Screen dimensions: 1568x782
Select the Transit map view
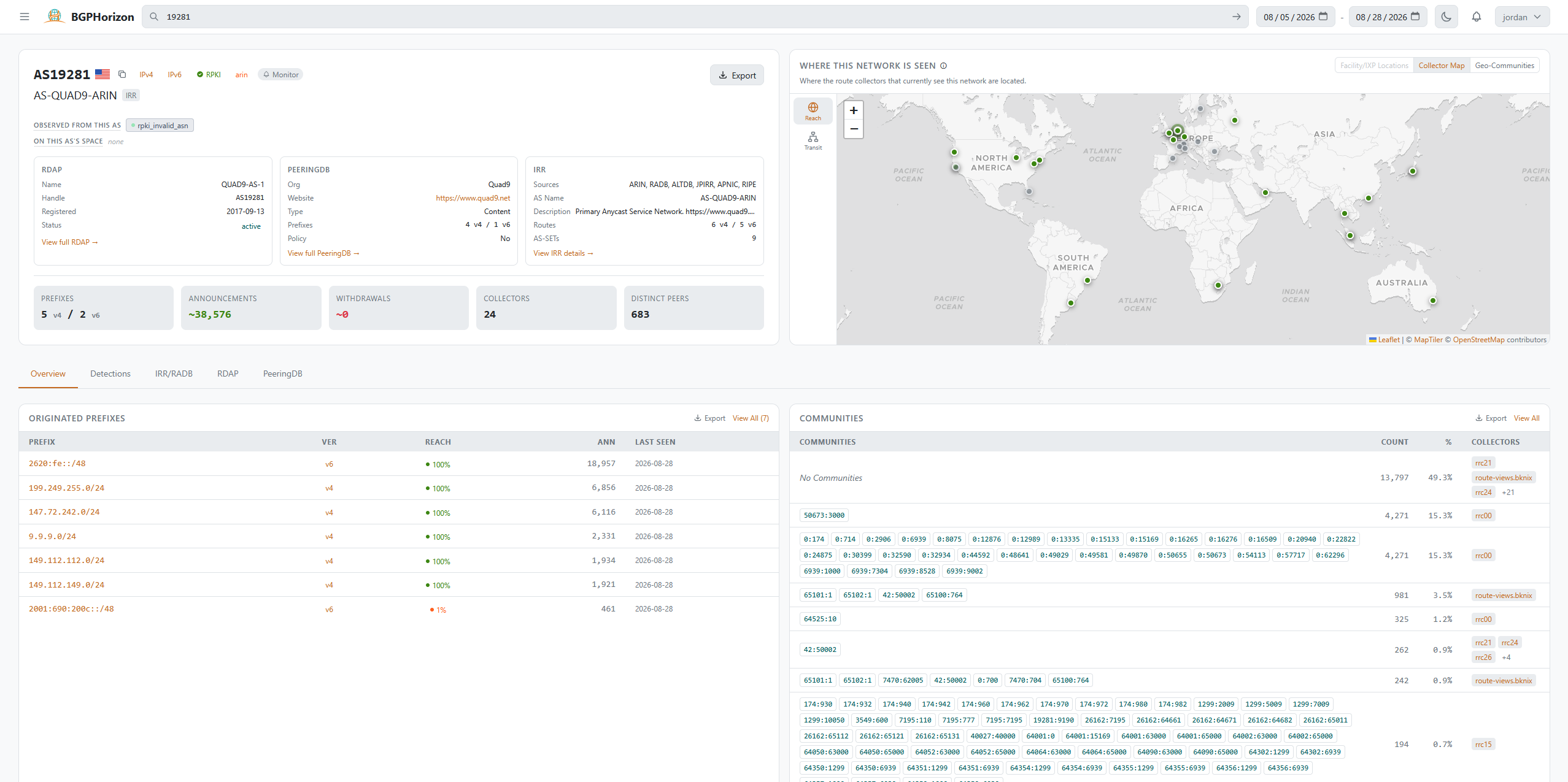tap(813, 140)
